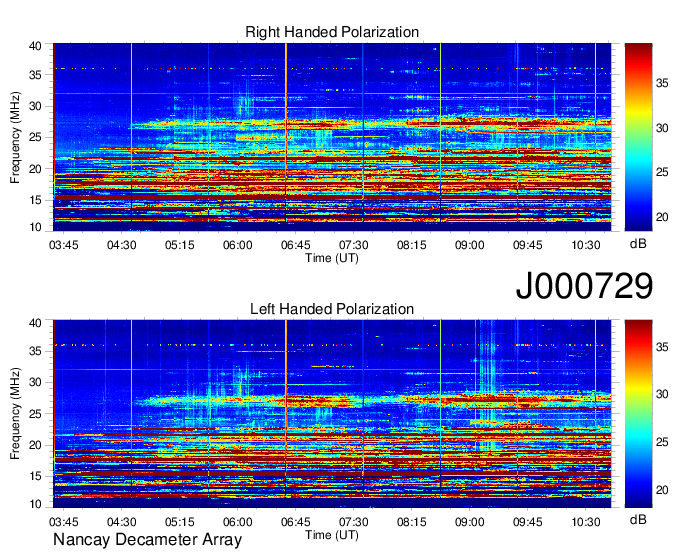This screenshot has height=552, width=680.
Task: Click Frequency (MHz) axis label of Right Handed plot
Action: tap(15, 137)
